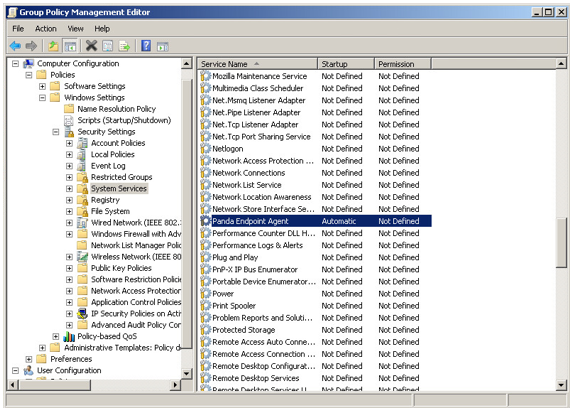
Task: Select Registry in the tree
Action: click(x=105, y=200)
